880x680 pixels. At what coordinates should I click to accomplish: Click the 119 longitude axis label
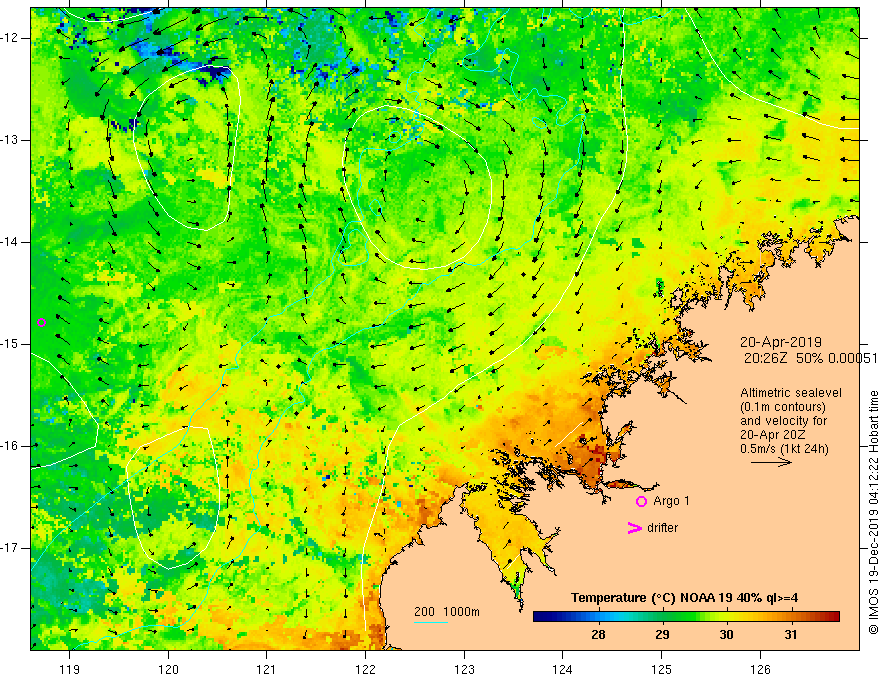click(x=69, y=669)
